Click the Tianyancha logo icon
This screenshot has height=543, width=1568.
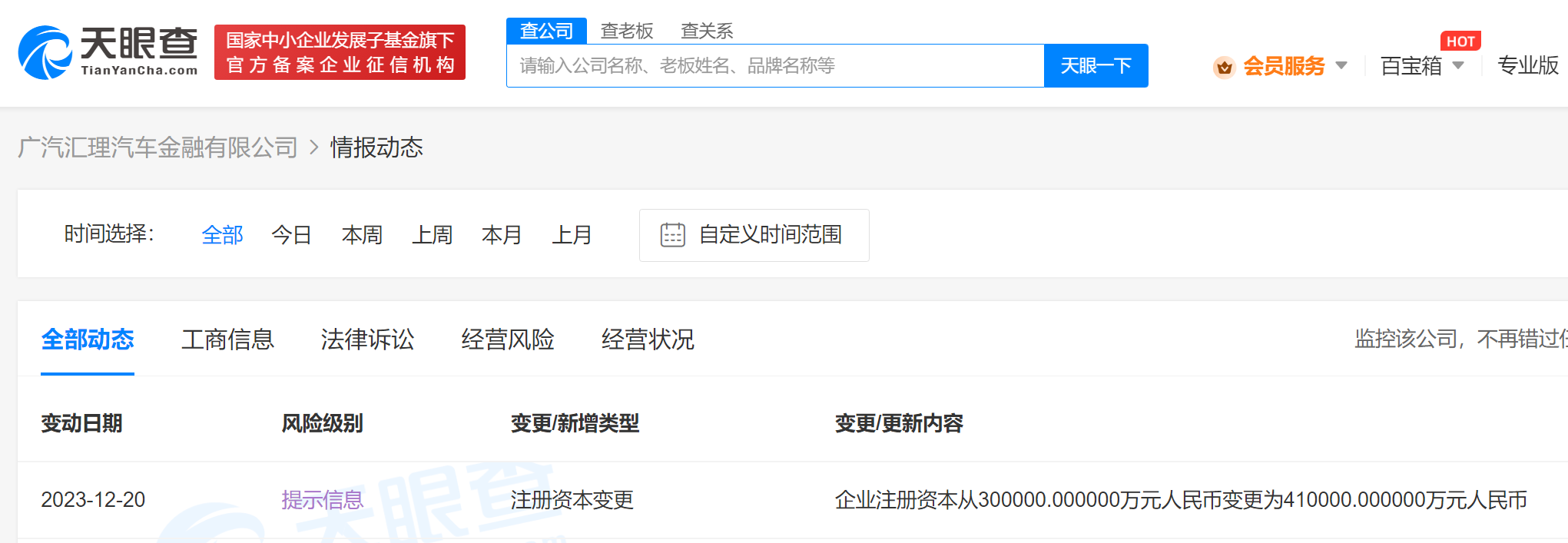pyautogui.click(x=46, y=52)
